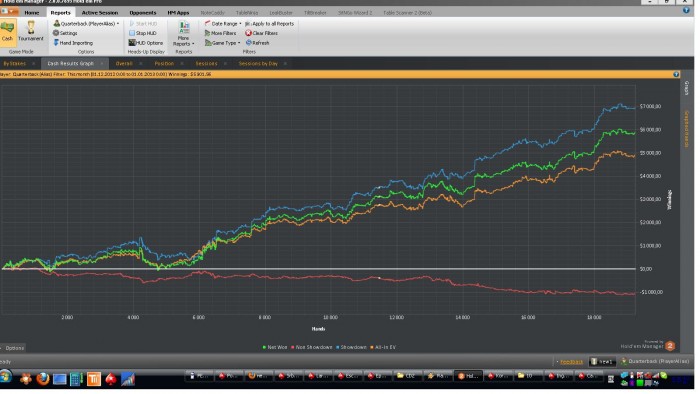Open the HM Apps ribbon tab
Screen dimensions: 700x394
(x=178, y=12)
